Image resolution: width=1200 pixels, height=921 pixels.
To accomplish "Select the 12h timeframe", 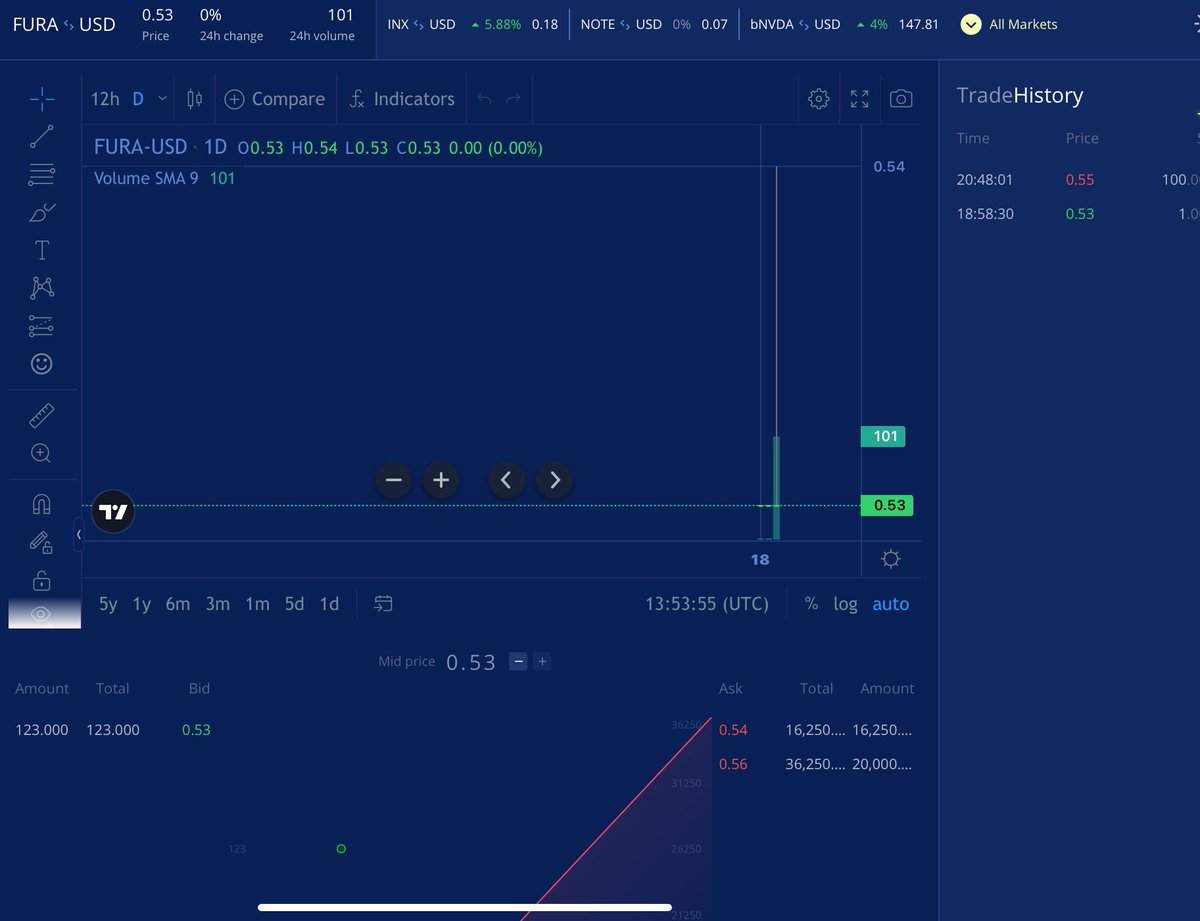I will pyautogui.click(x=105, y=99).
